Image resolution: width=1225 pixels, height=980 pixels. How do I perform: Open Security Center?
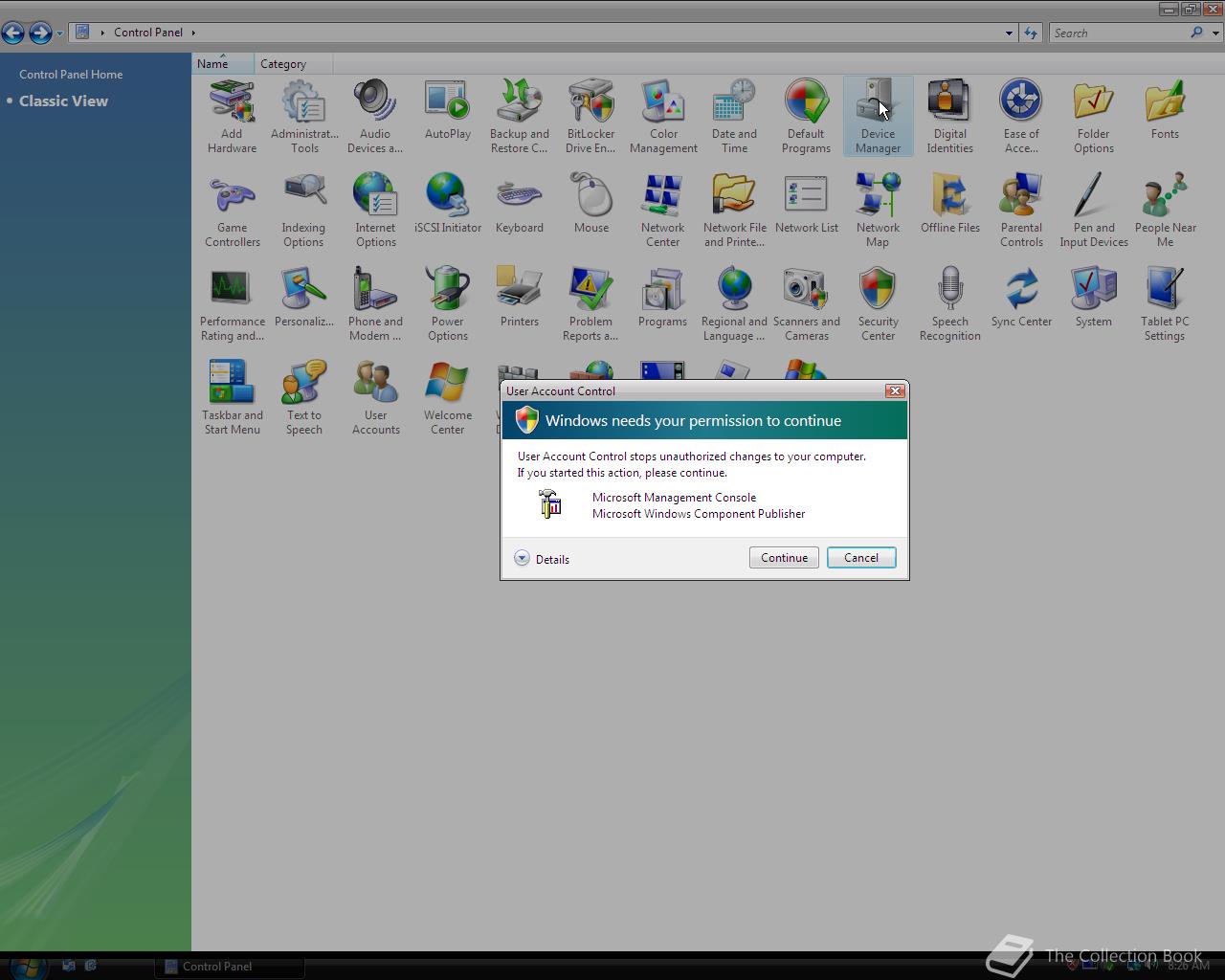(878, 303)
